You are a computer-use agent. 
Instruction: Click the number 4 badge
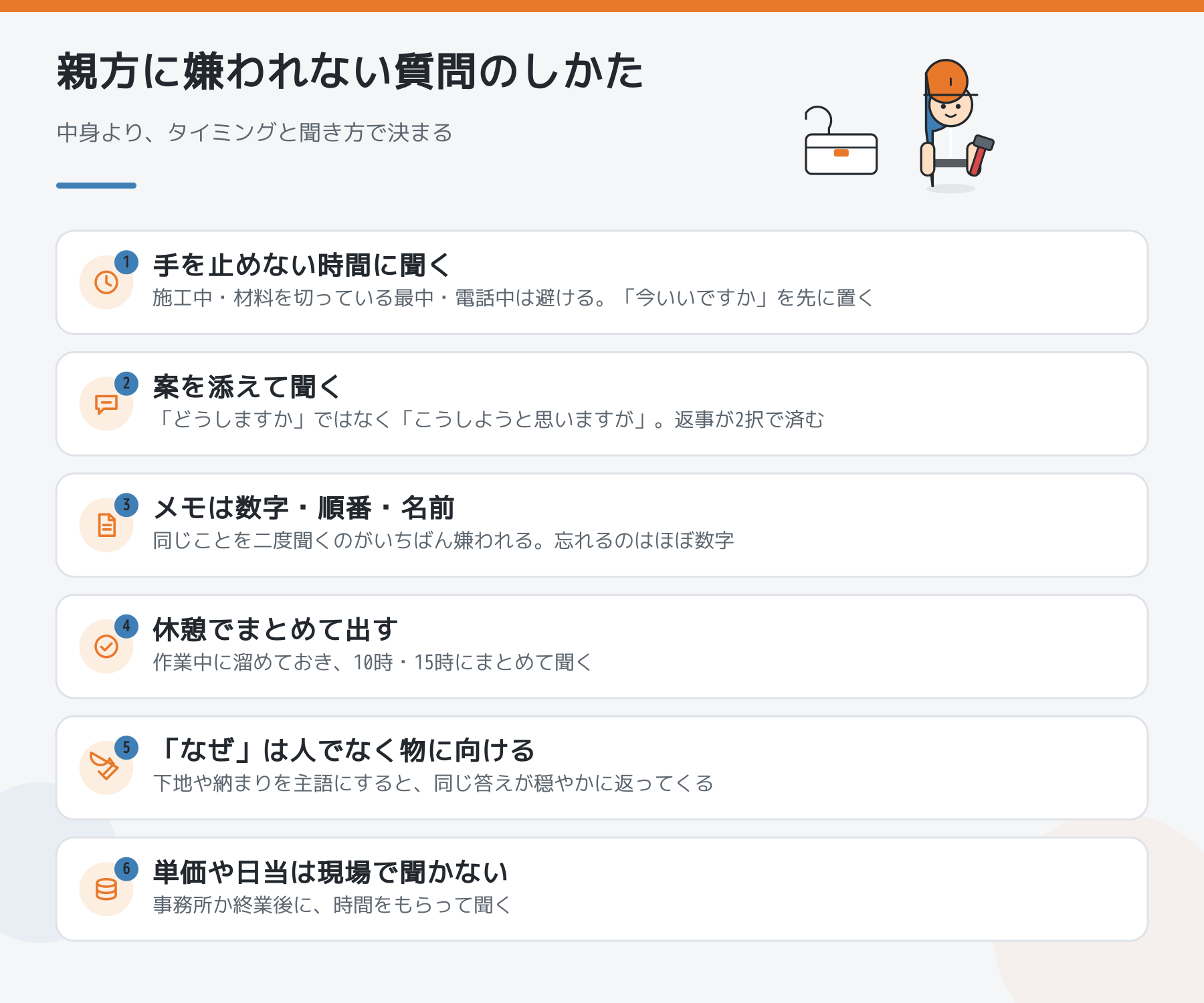(x=126, y=627)
